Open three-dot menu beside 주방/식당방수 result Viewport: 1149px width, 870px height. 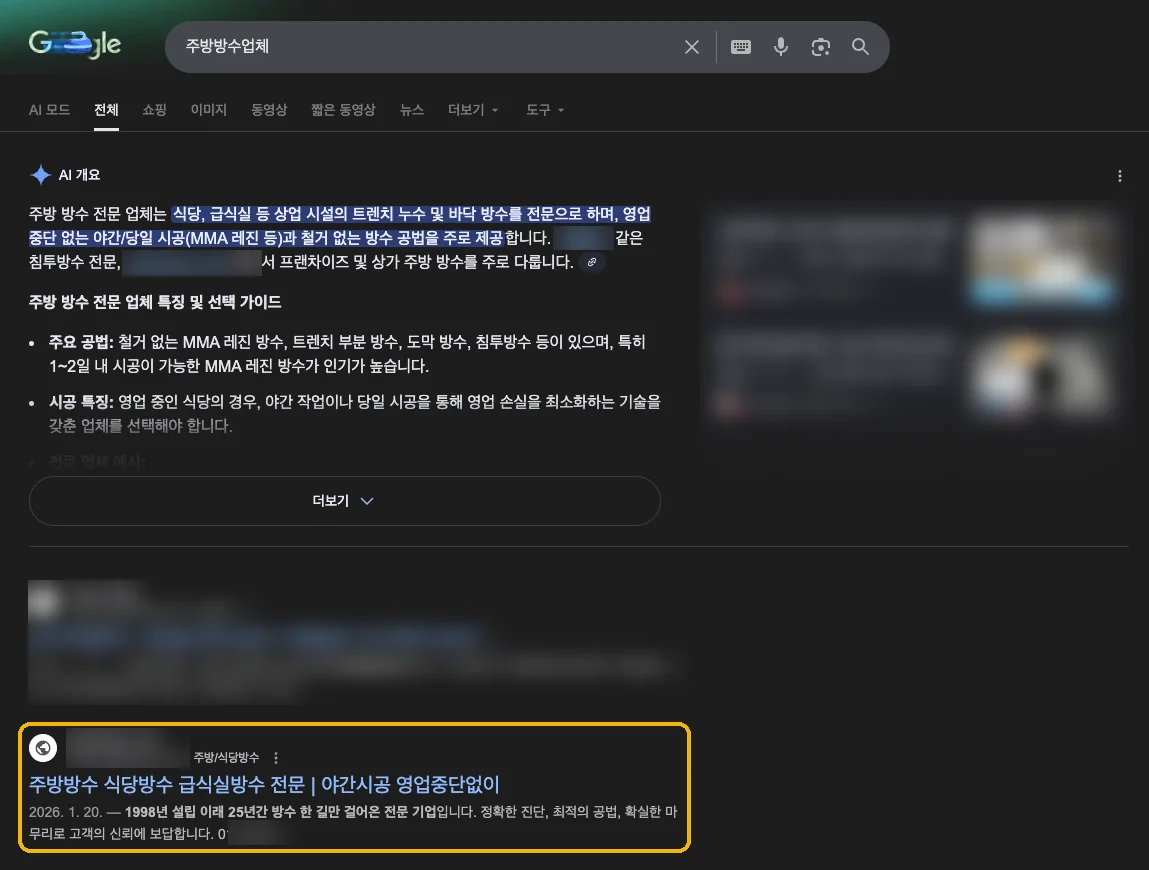(276, 758)
